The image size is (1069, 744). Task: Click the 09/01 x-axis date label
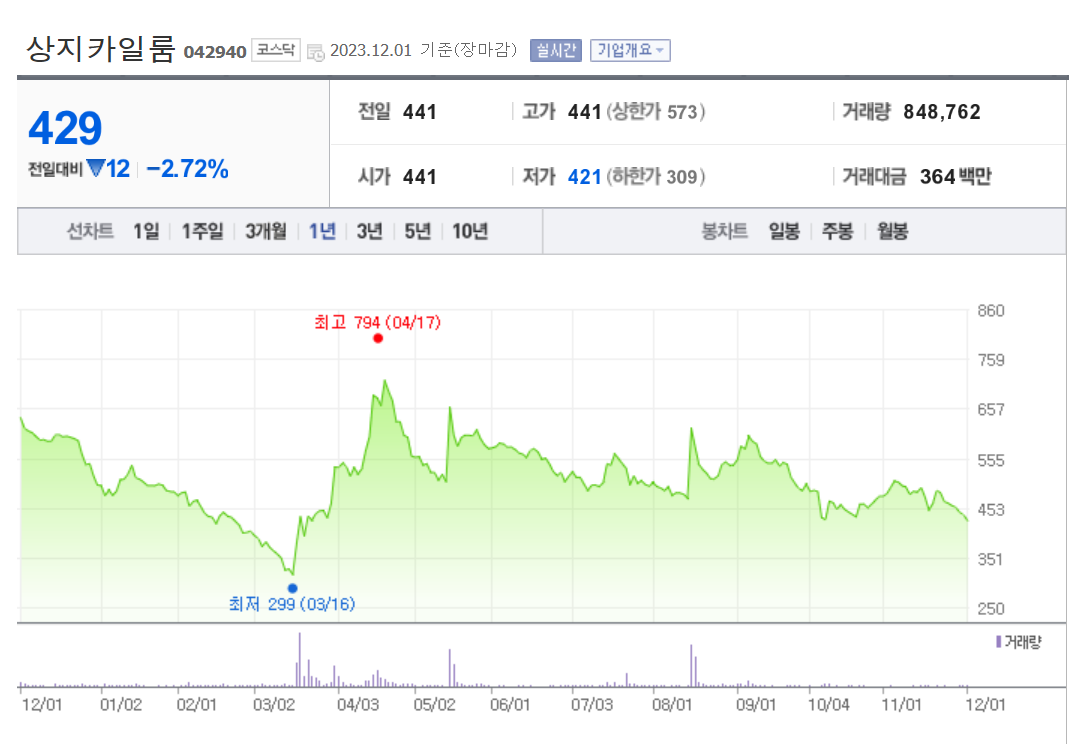tap(755, 704)
